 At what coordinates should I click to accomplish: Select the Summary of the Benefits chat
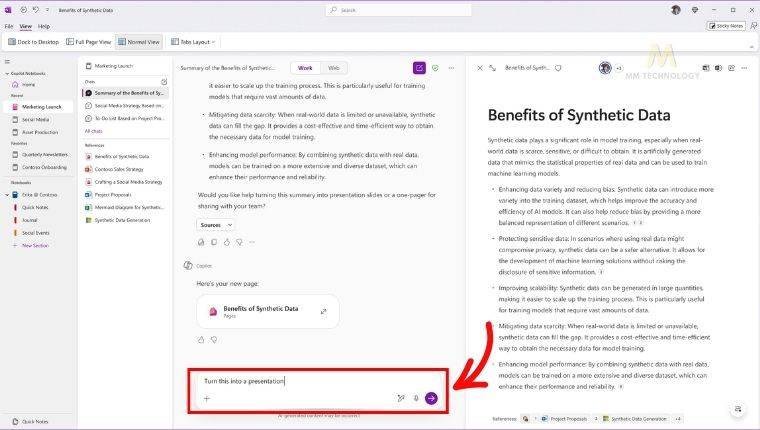click(126, 93)
